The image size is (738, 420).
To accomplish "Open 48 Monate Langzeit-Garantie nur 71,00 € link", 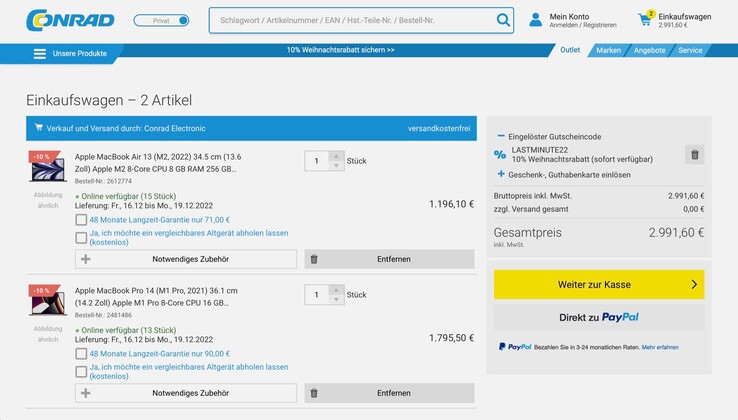I will tap(160, 220).
